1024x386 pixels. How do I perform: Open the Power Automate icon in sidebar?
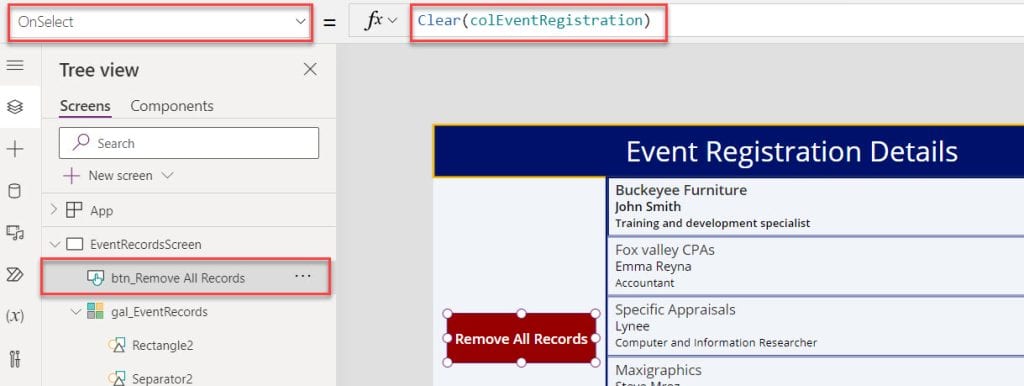click(x=14, y=274)
